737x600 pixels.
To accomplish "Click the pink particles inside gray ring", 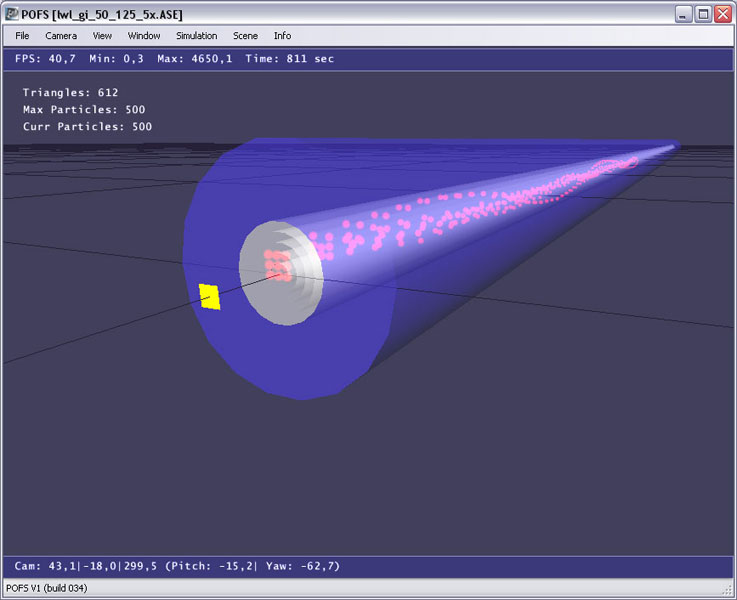I will point(277,264).
